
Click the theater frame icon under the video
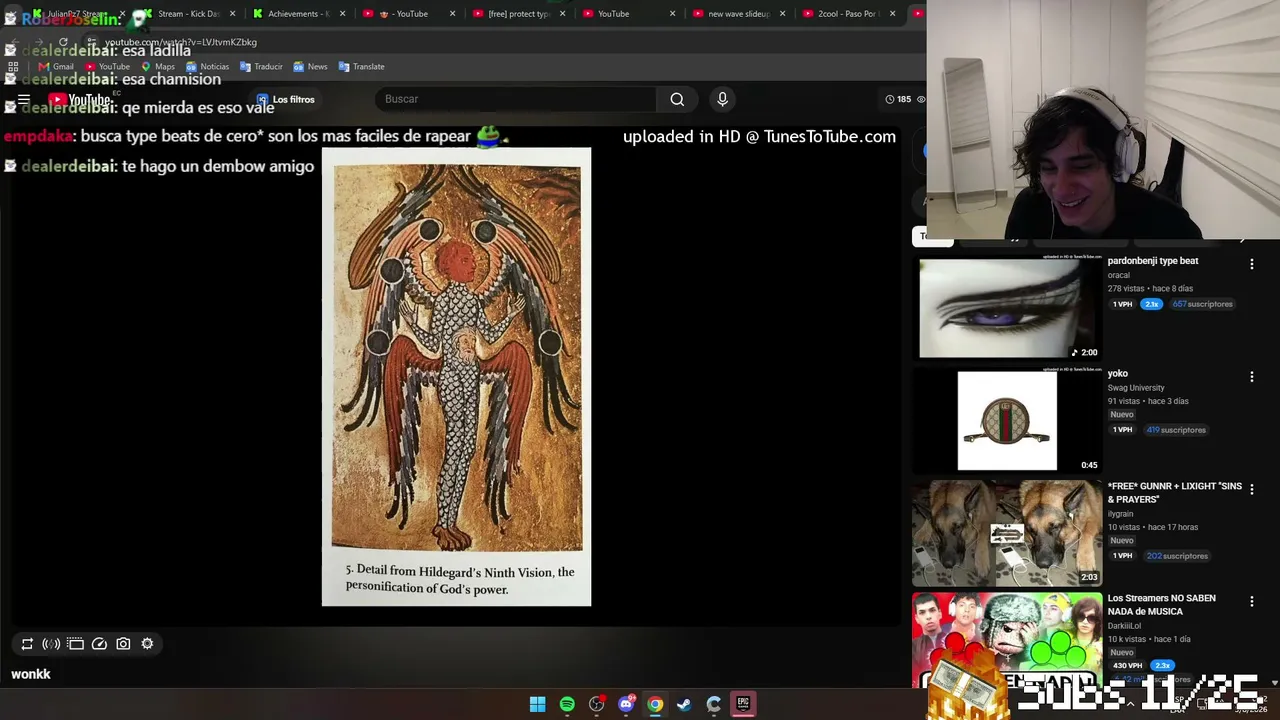coord(75,644)
